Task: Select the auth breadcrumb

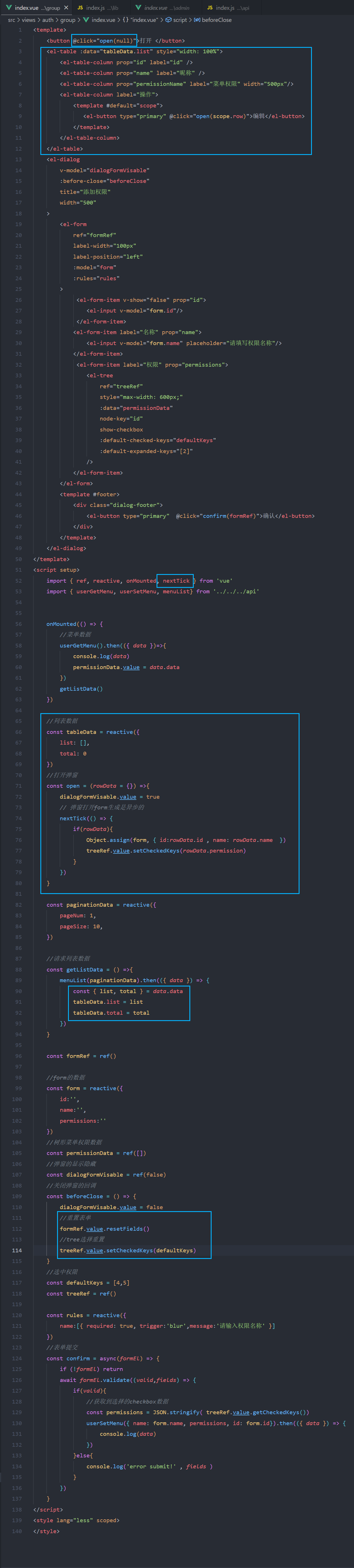Action: tap(48, 20)
